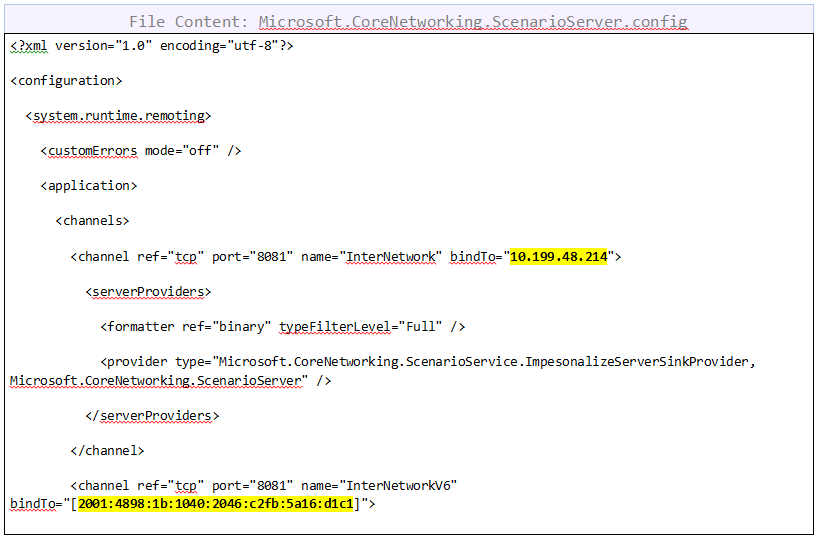Click the opening <configuration> tag

tap(66, 81)
